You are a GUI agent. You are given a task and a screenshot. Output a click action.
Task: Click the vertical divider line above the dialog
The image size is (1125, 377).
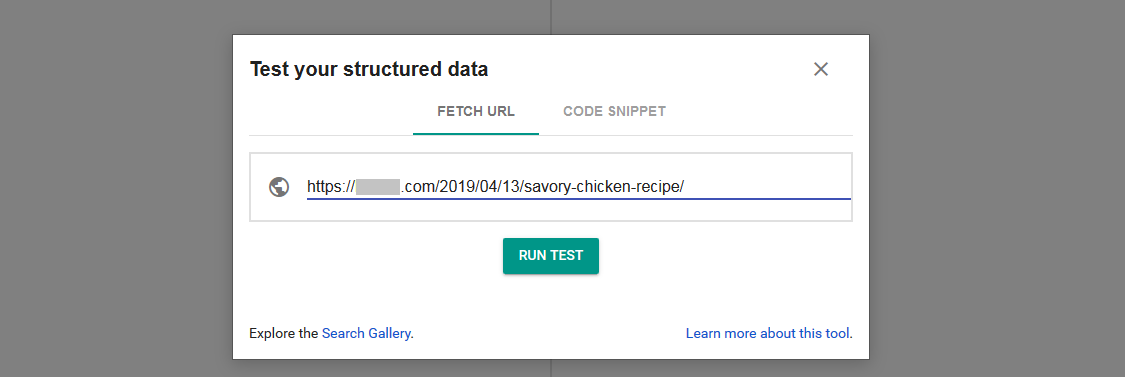click(x=551, y=17)
